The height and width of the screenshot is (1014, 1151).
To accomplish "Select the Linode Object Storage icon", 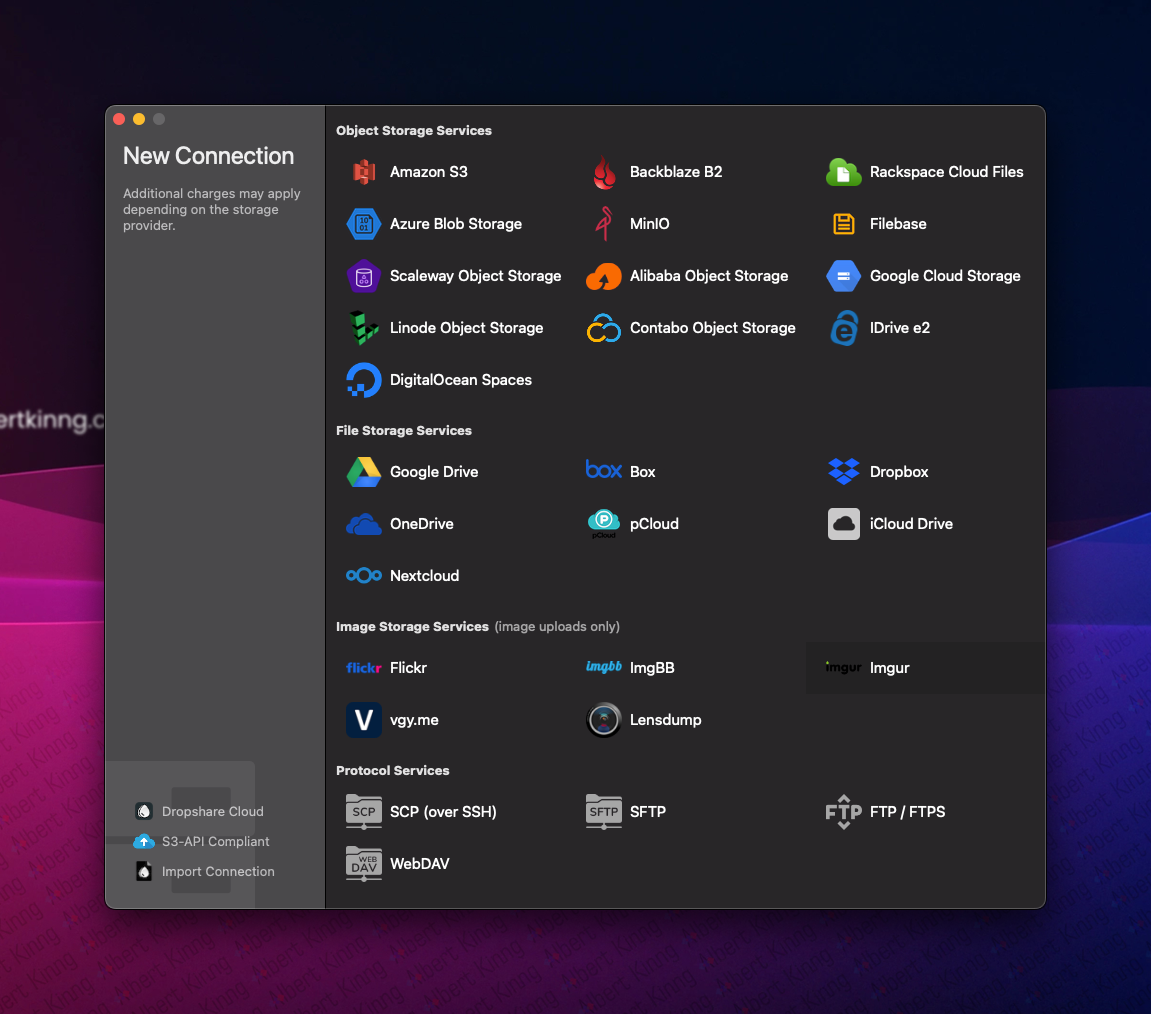I will (363, 328).
